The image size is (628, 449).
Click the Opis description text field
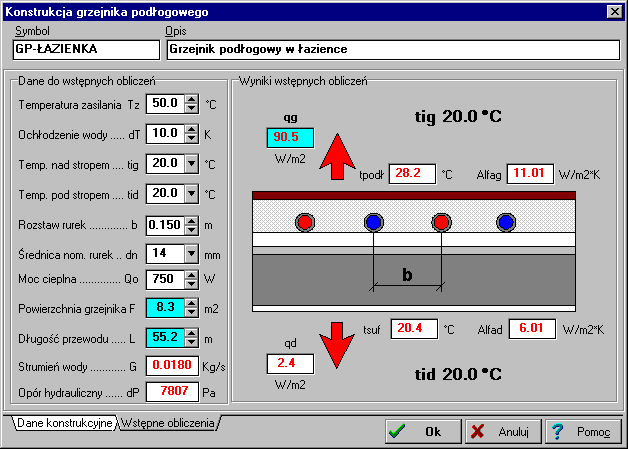pyautogui.click(x=392, y=47)
